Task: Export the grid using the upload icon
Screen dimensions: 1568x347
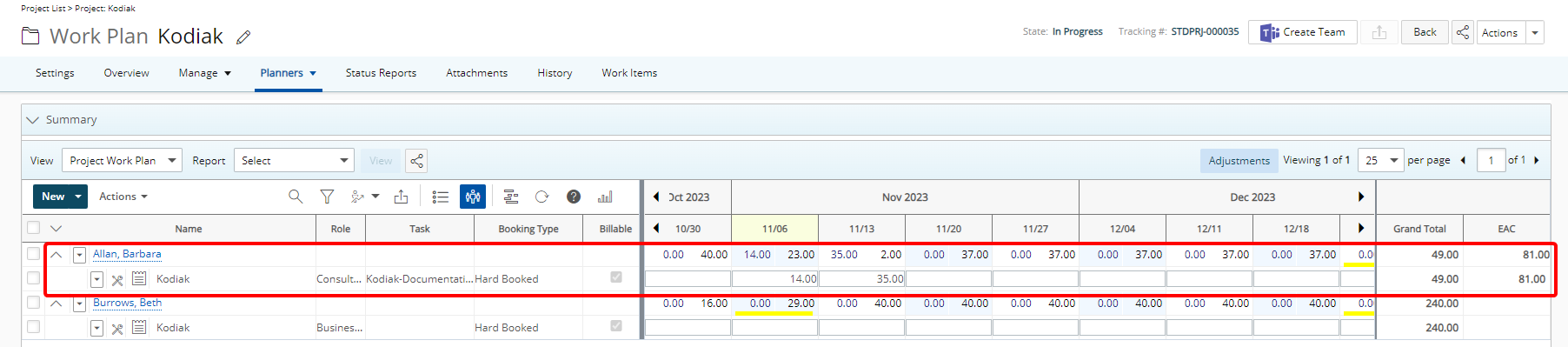Action: [401, 197]
